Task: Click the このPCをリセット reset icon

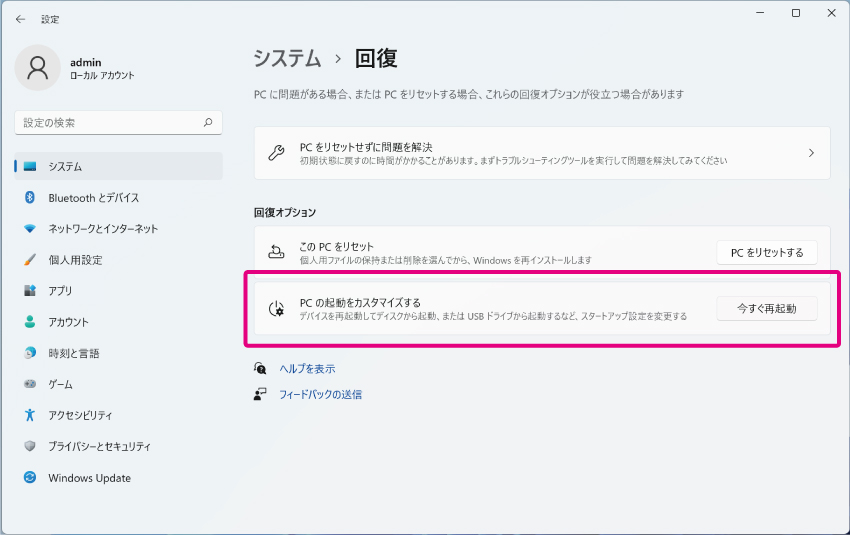Action: click(x=276, y=252)
